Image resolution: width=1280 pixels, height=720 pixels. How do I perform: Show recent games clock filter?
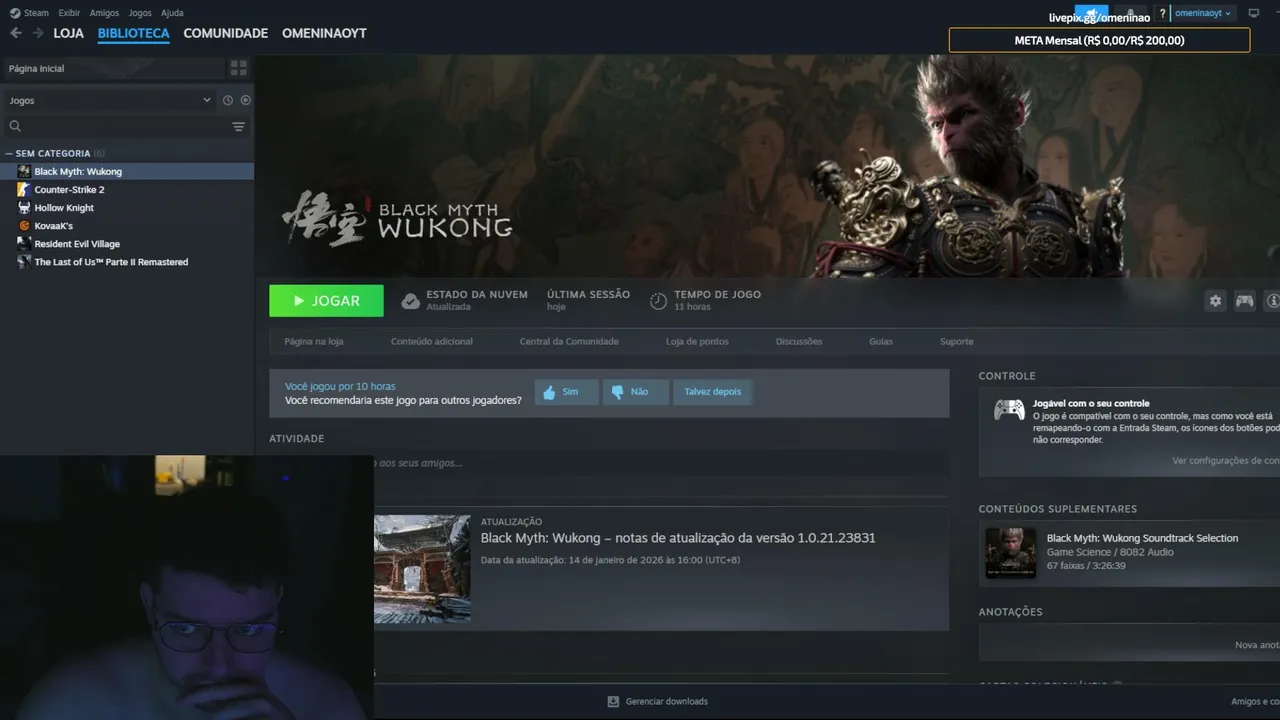pyautogui.click(x=228, y=100)
